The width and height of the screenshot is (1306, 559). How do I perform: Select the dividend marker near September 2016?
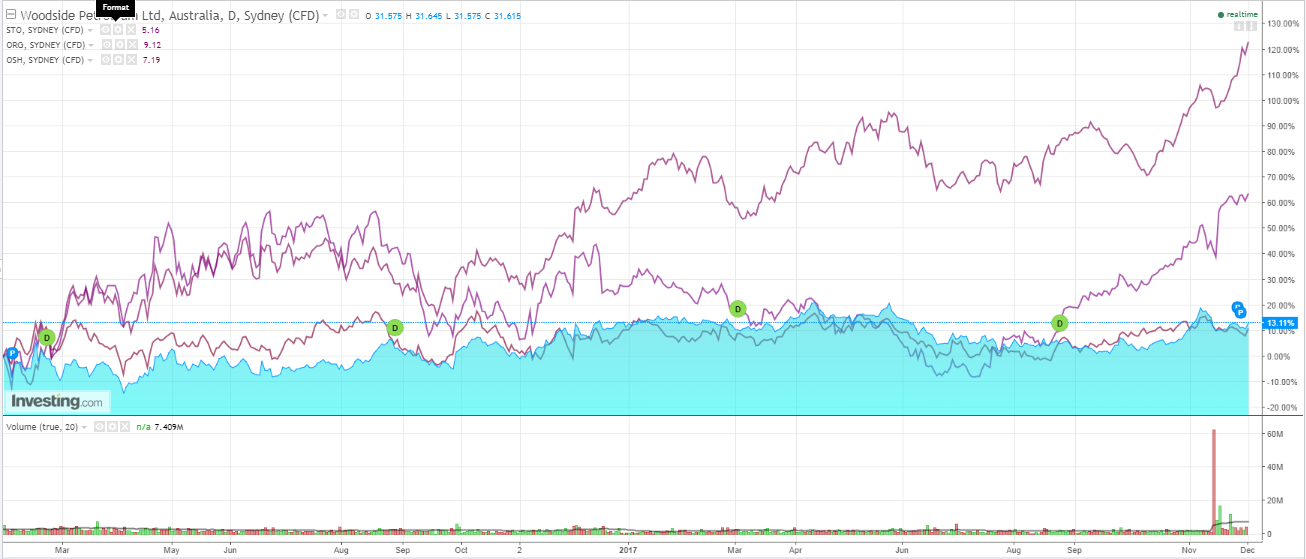(x=395, y=327)
